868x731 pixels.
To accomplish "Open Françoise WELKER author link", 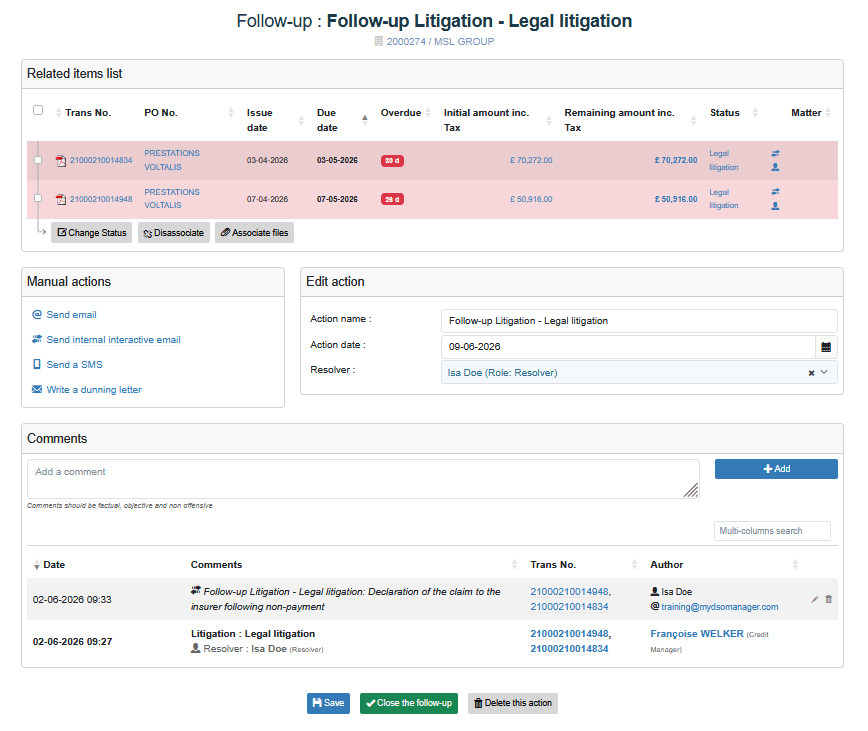I will coord(697,634).
